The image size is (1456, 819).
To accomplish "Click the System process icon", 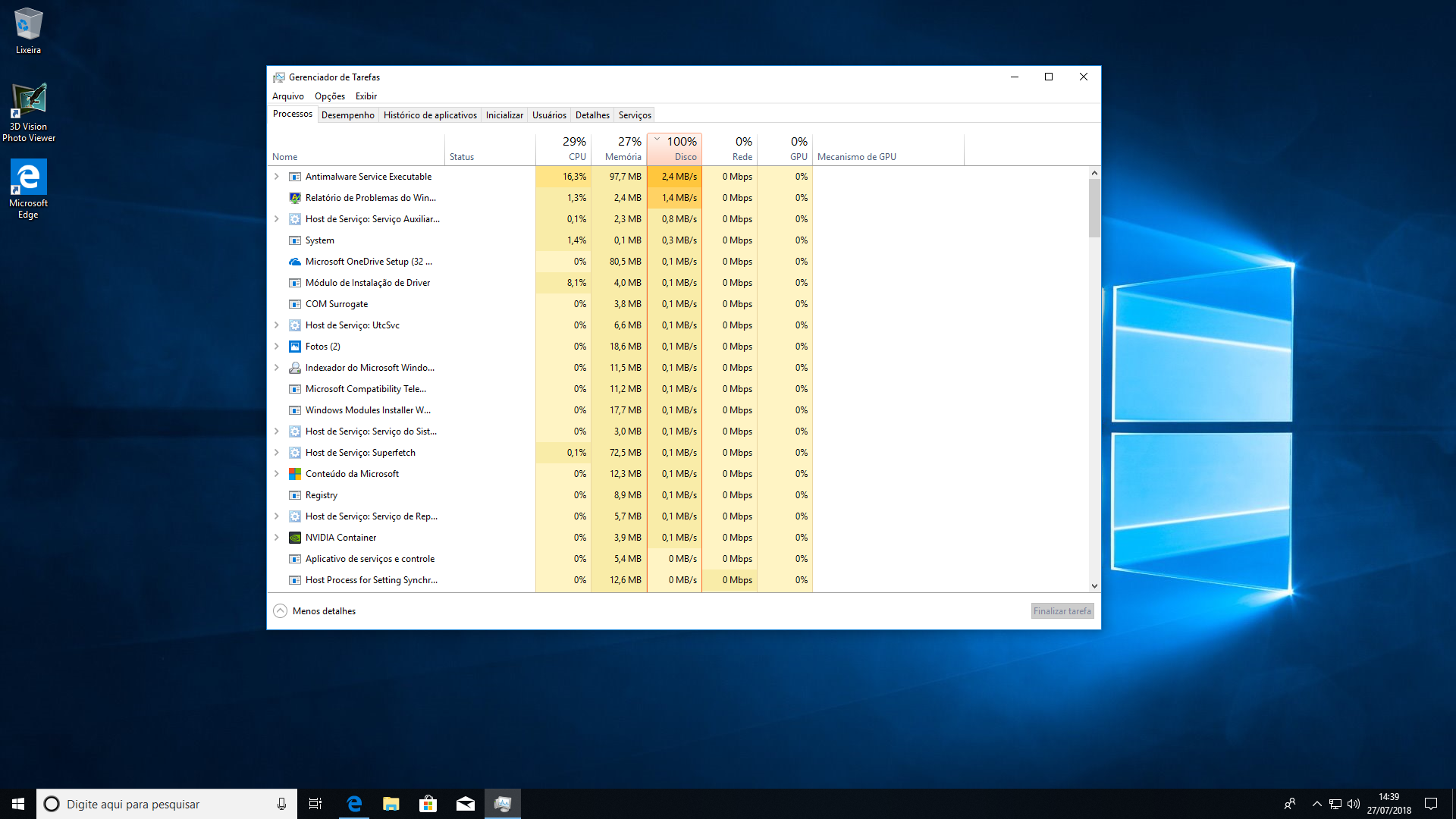I will tap(295, 240).
